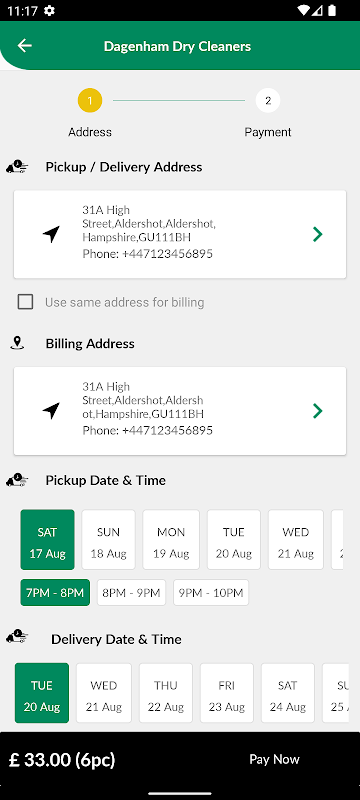
Task: Expand billing address with the green chevron
Action: [318, 411]
